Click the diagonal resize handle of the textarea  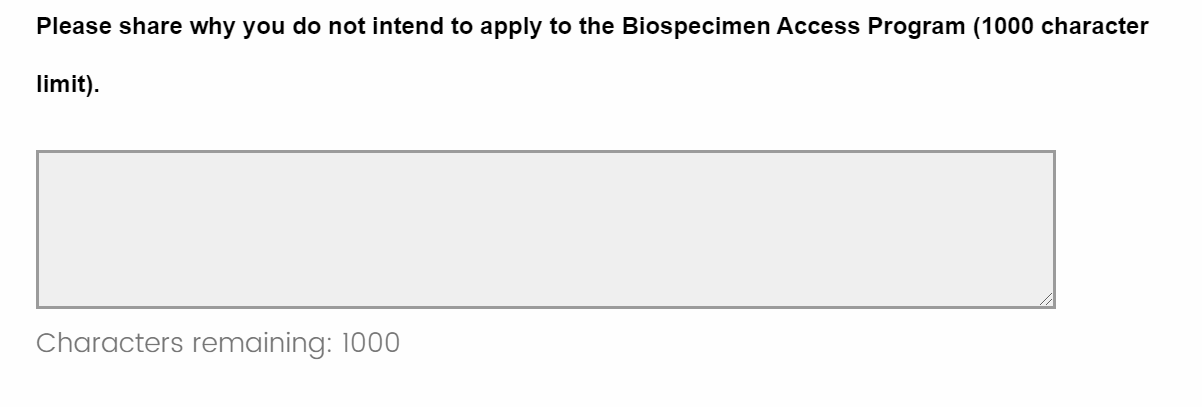coord(1046,299)
